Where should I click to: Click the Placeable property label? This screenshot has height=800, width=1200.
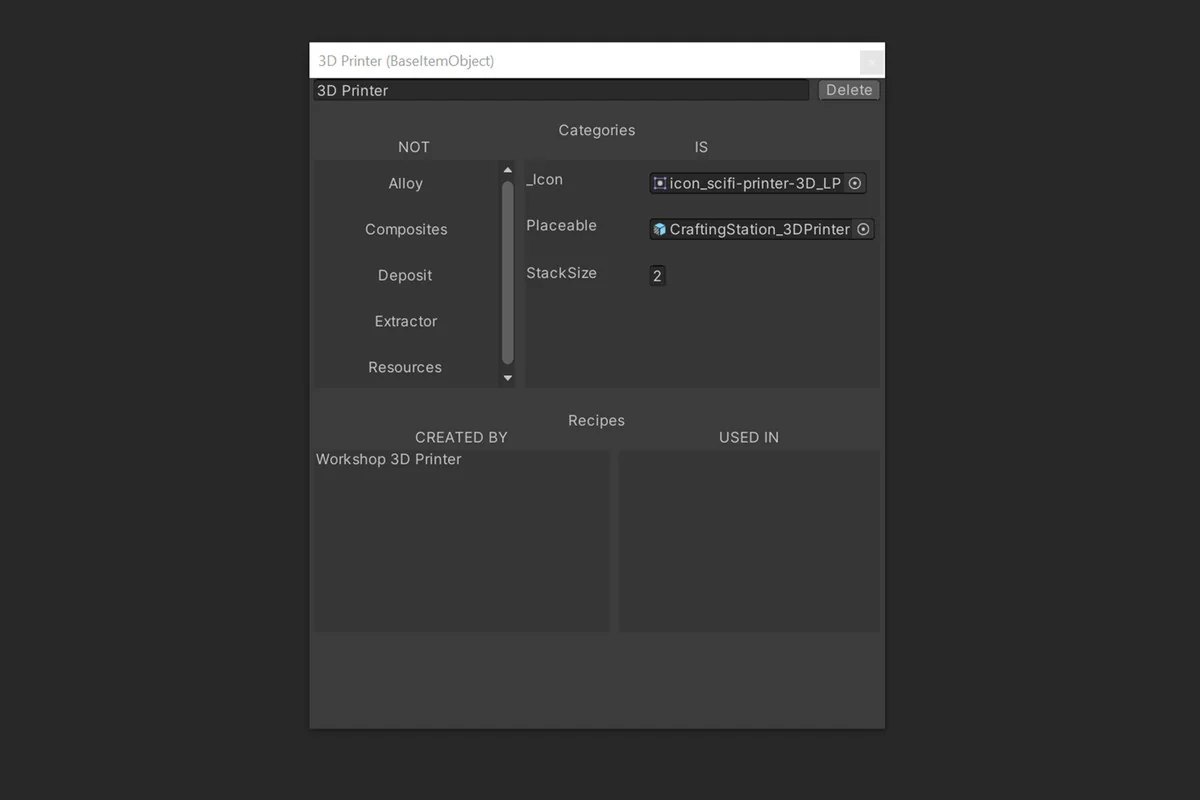coord(560,226)
